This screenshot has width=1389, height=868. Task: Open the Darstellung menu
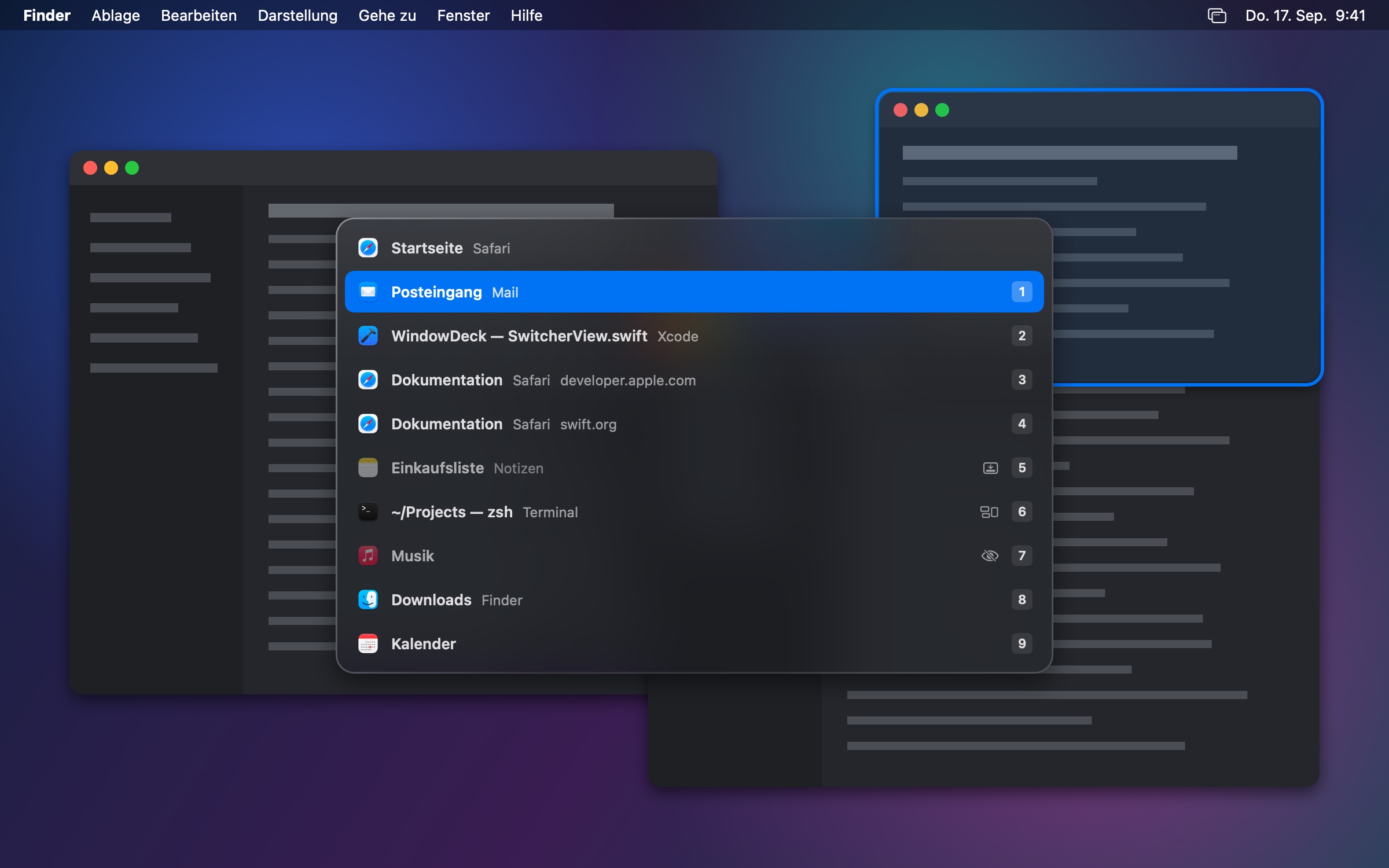pos(297,16)
